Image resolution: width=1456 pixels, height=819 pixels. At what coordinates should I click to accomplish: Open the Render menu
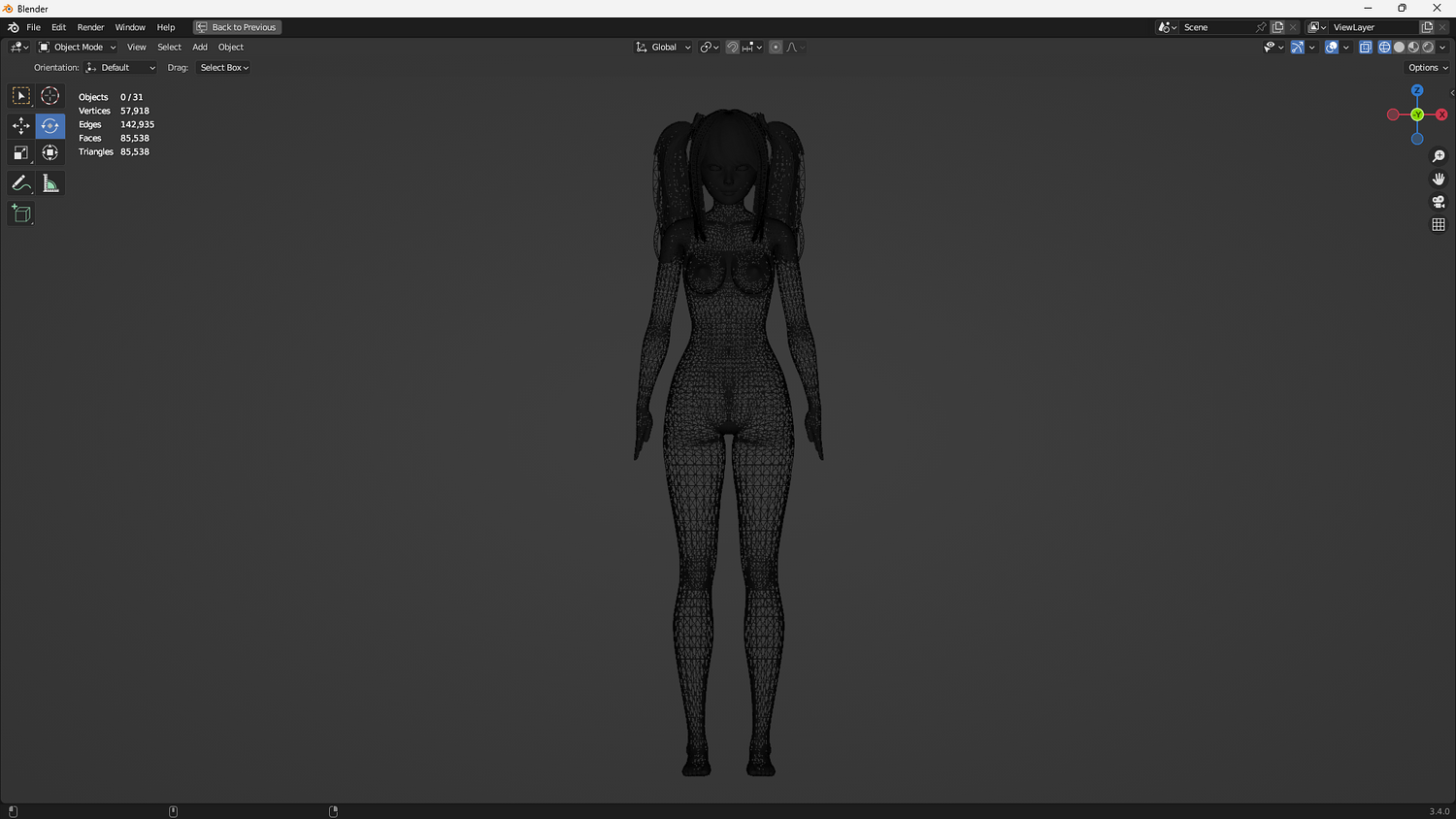90,27
